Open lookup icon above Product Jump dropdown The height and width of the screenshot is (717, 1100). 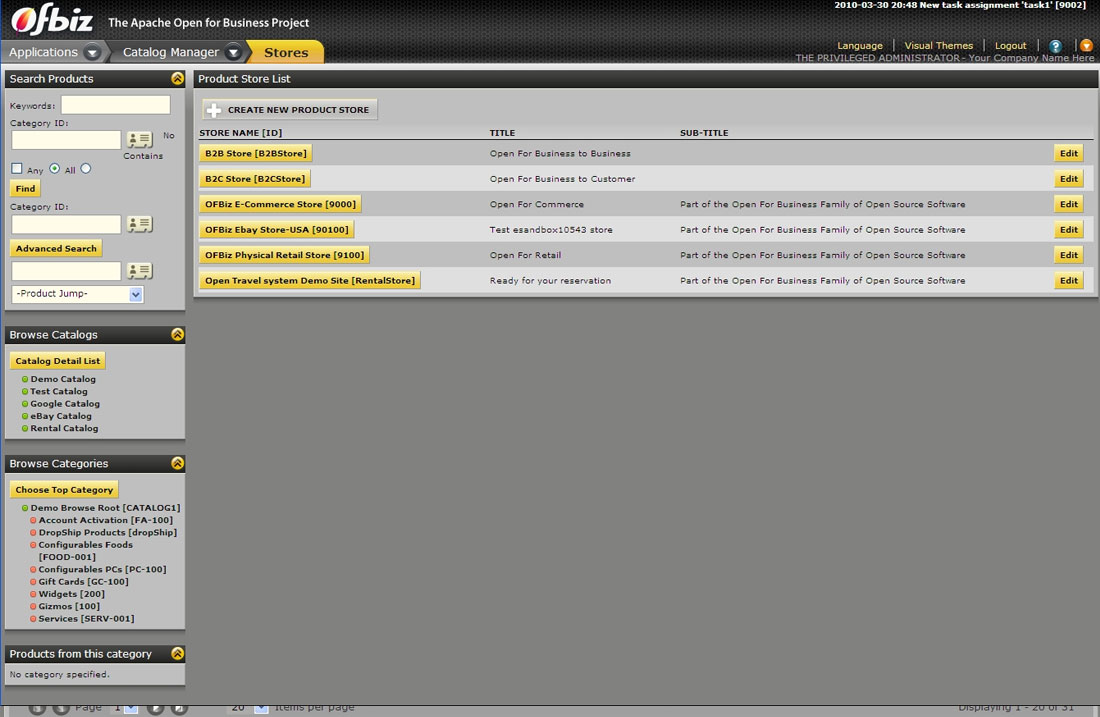[x=140, y=271]
